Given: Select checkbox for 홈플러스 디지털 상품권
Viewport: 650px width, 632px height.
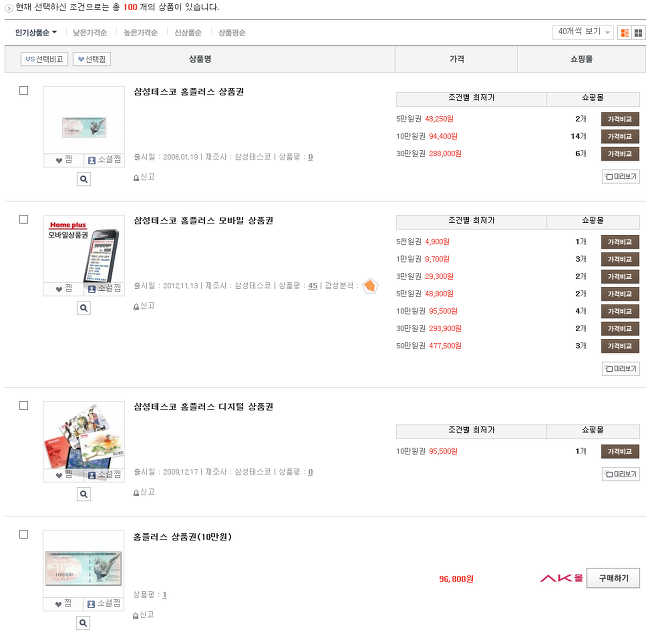Looking at the screenshot, I should tap(24, 405).
